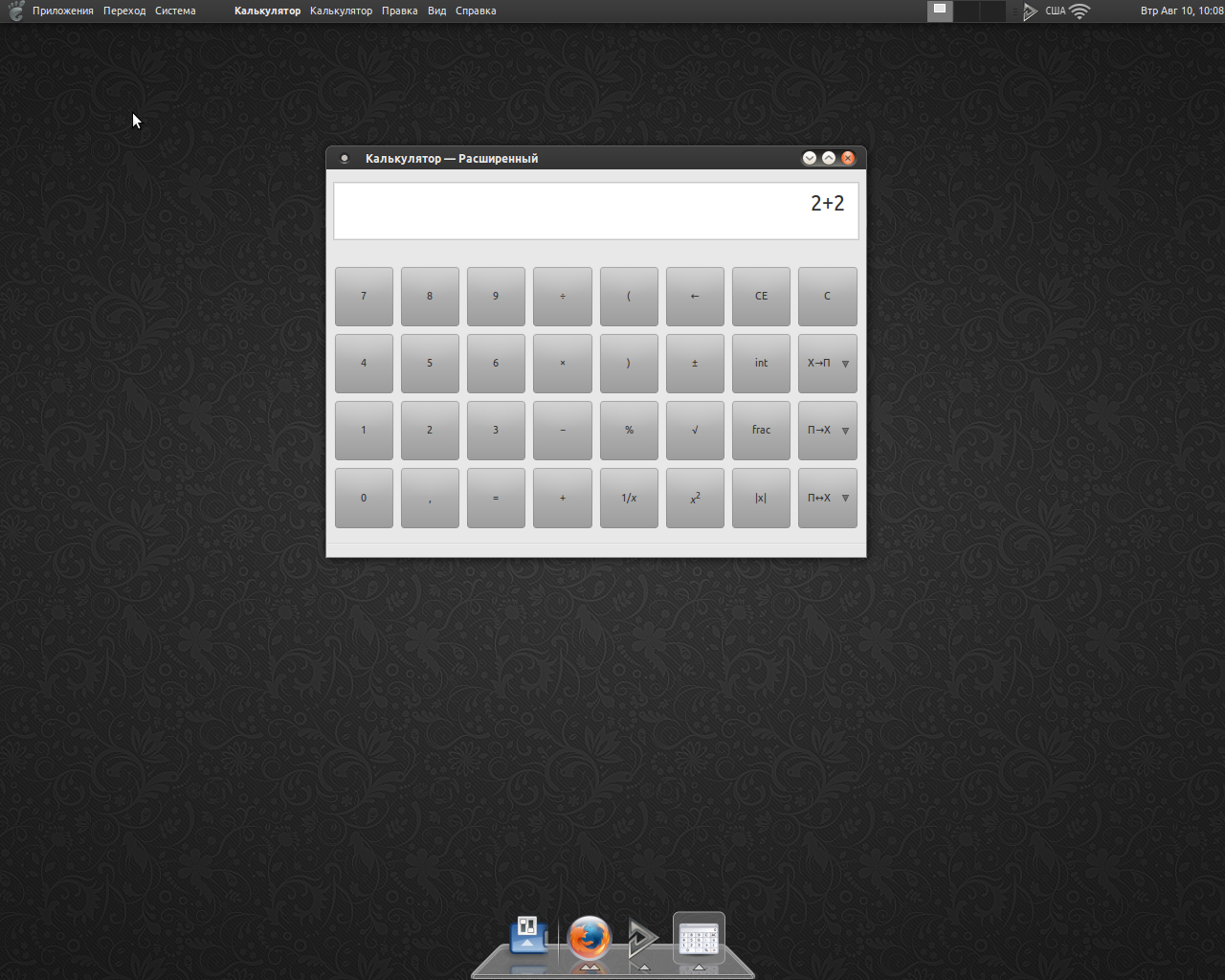Maximize the calculator window
1225x980 pixels.
tap(829, 158)
